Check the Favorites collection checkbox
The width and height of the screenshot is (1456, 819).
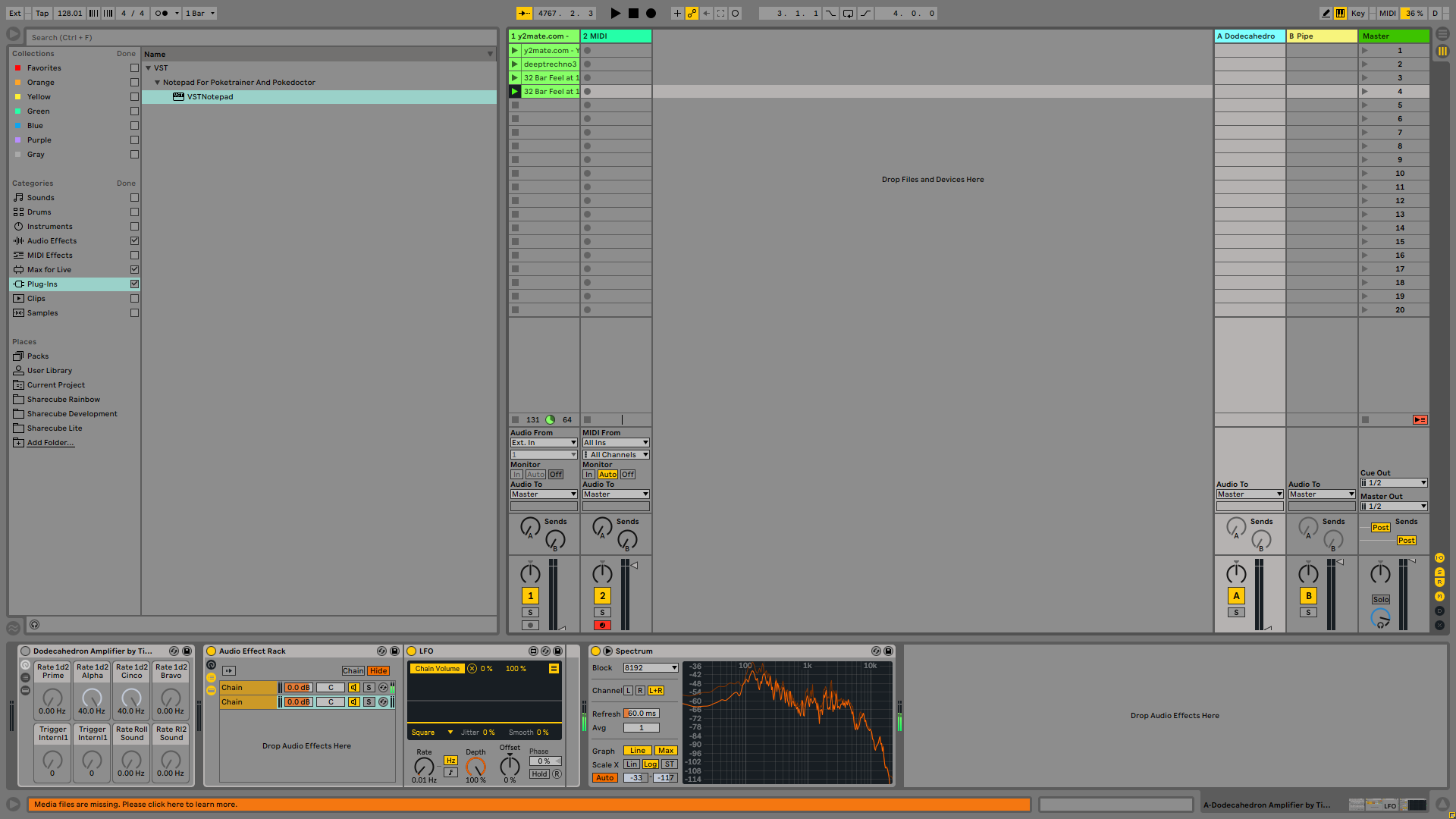point(134,68)
